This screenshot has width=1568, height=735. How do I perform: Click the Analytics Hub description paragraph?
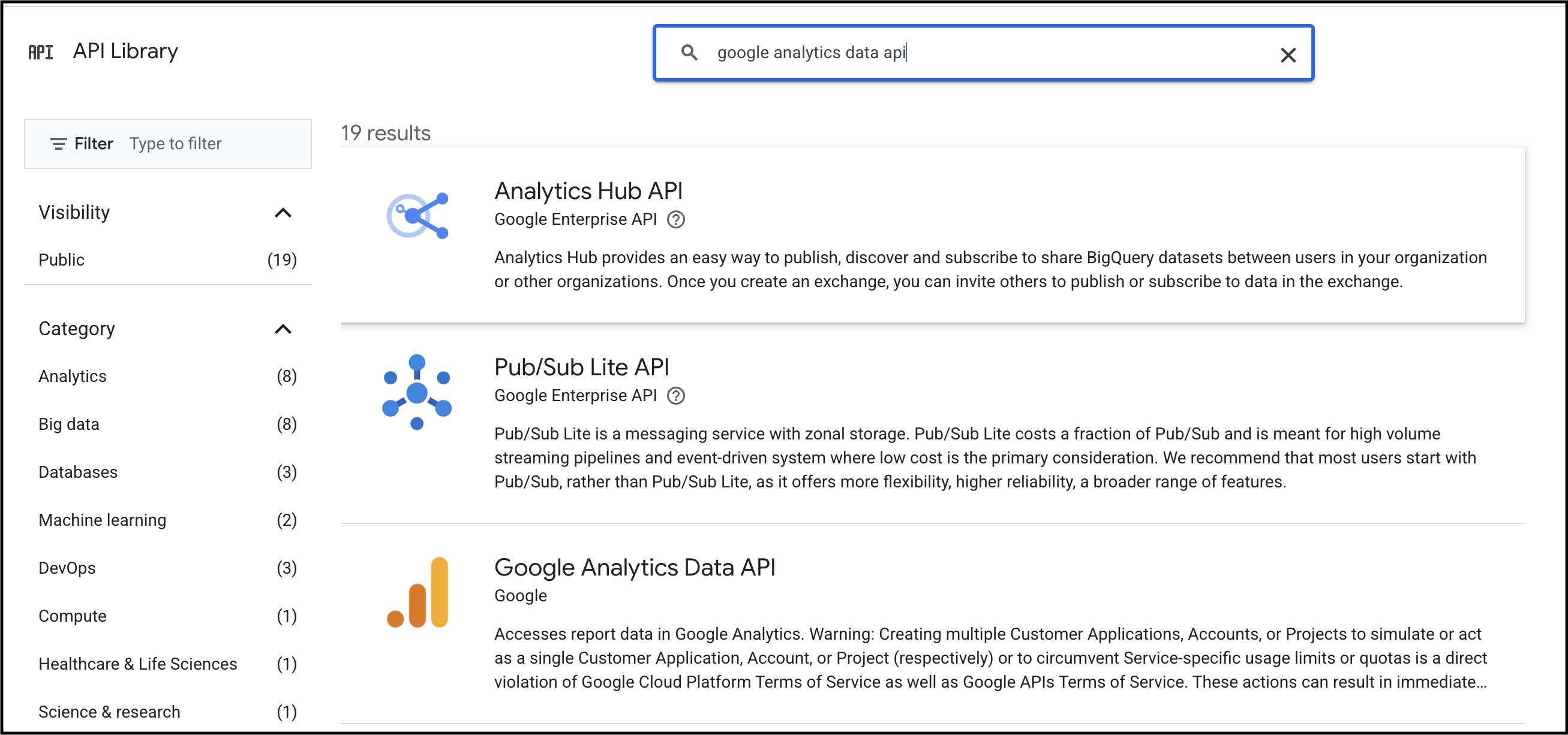[x=990, y=270]
